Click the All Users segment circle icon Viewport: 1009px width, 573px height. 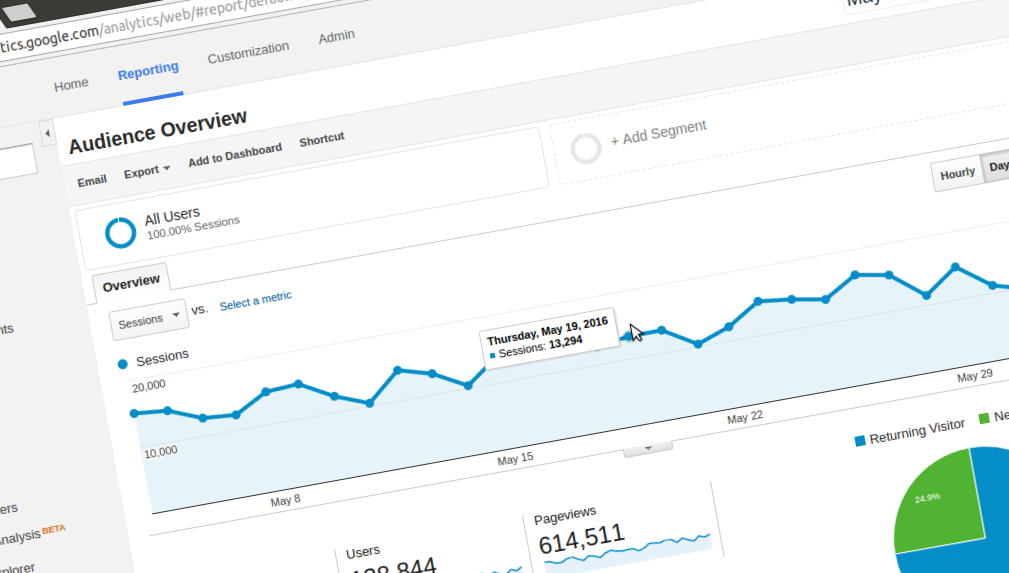pyautogui.click(x=120, y=232)
